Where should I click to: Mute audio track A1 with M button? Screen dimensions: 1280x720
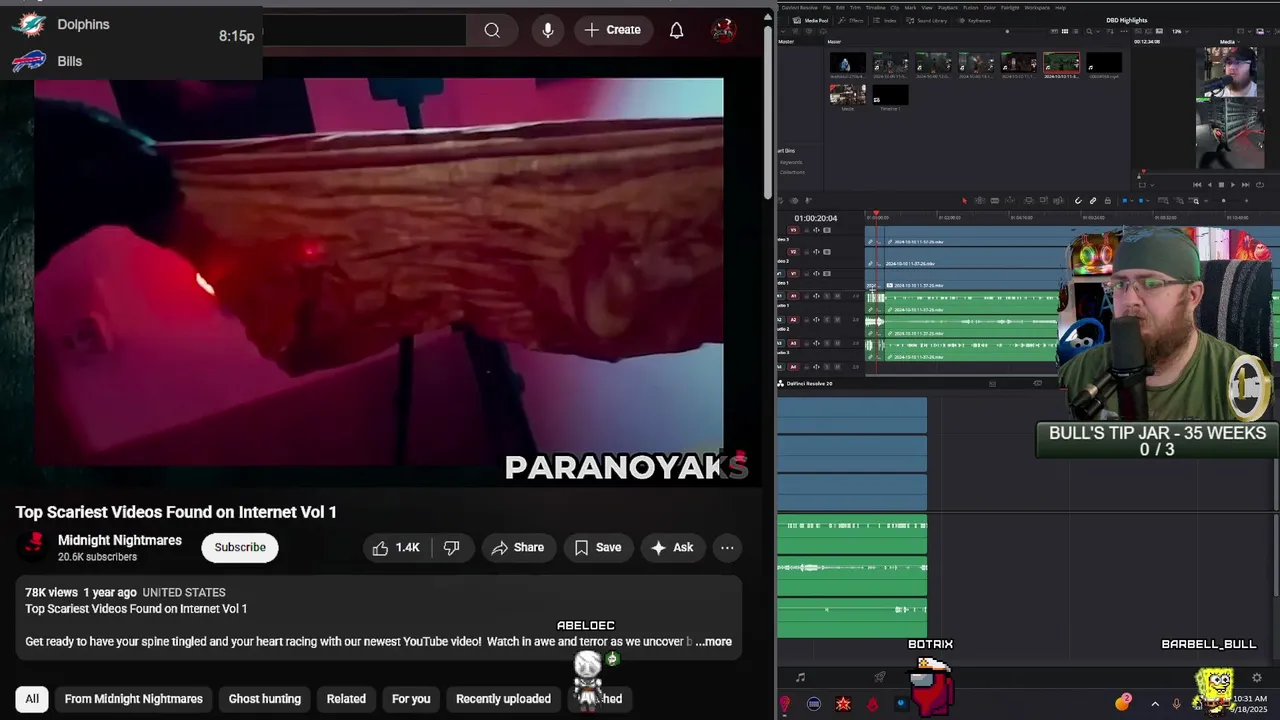(837, 296)
